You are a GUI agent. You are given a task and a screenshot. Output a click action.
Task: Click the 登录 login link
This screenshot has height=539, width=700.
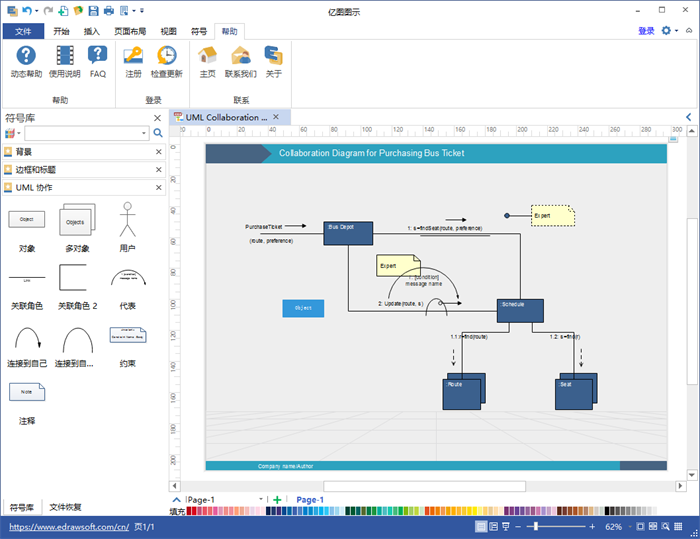tap(646, 31)
